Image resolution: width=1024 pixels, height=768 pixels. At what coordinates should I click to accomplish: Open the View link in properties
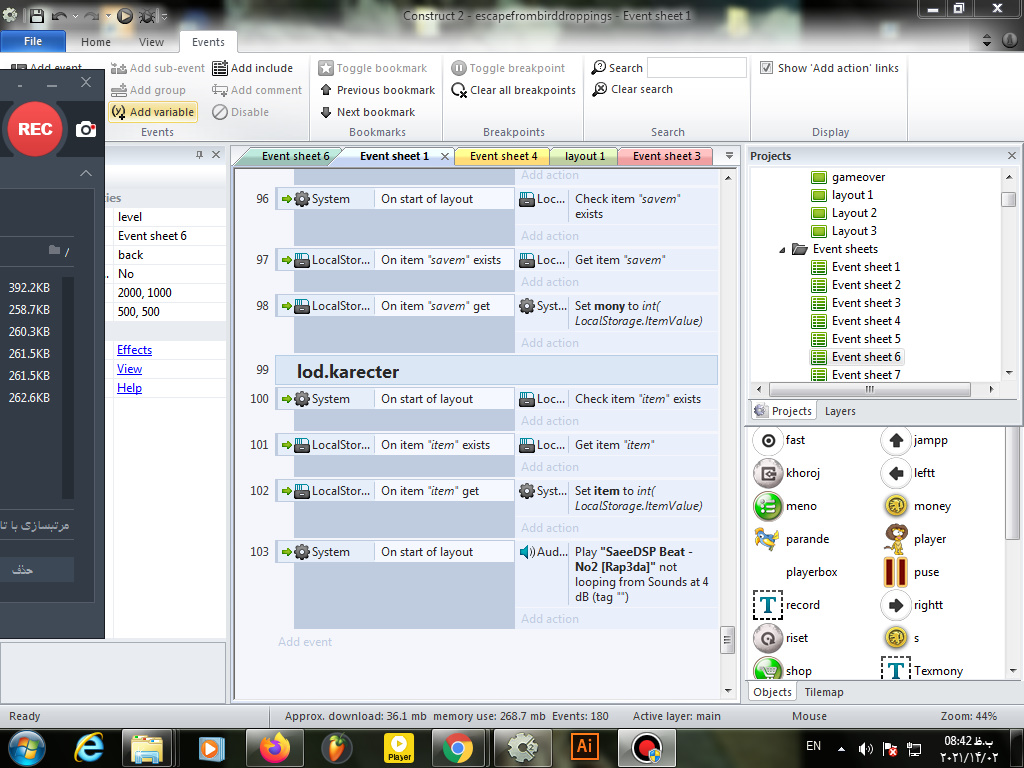coord(129,369)
